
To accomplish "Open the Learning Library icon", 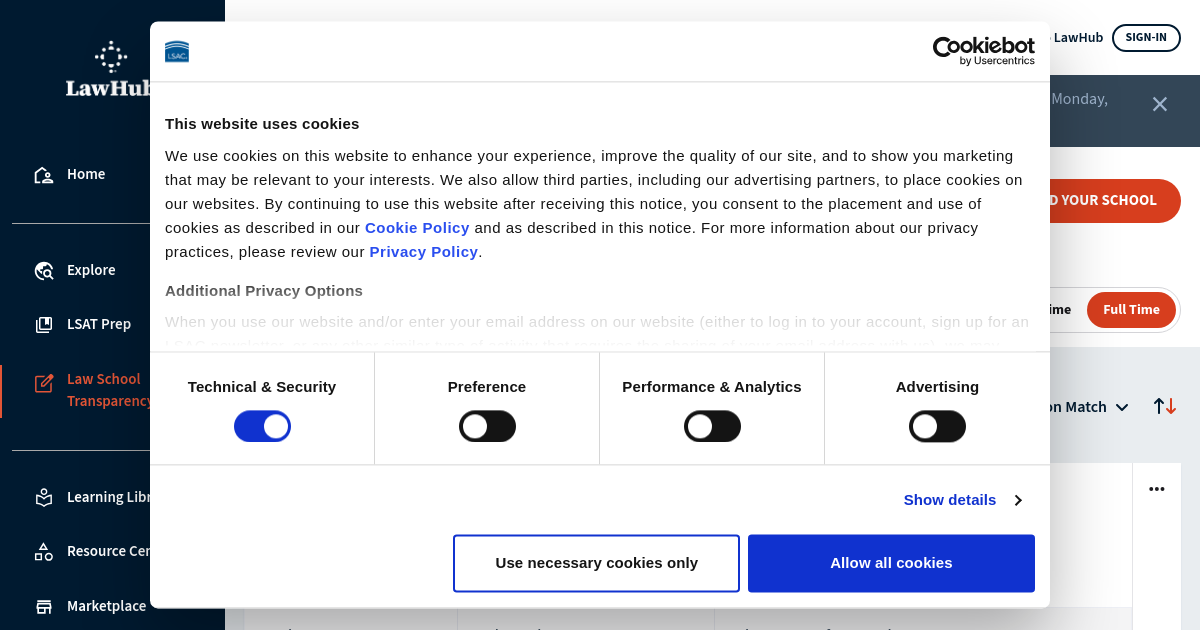I will [x=44, y=497].
